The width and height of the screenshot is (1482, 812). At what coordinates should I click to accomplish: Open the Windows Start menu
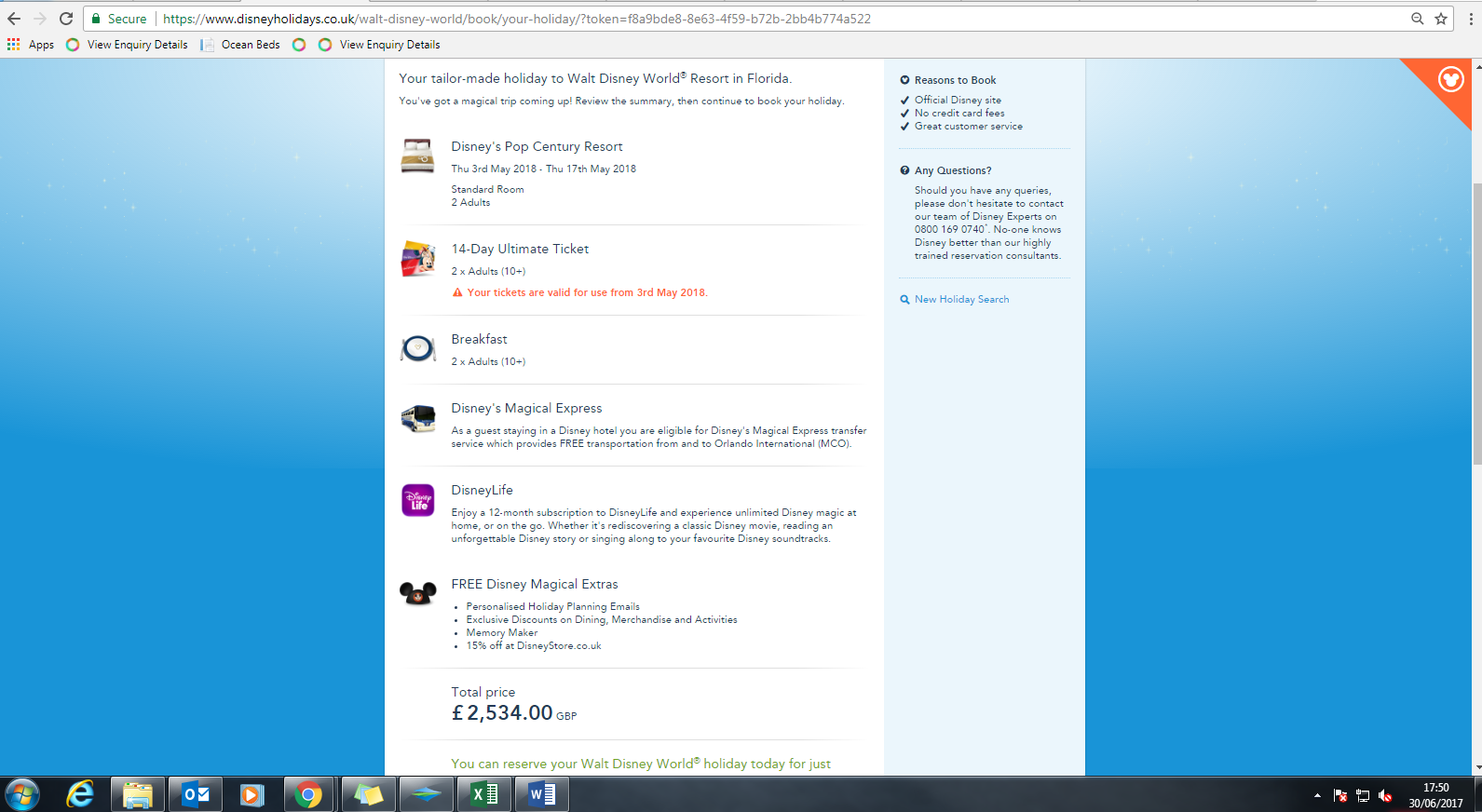(x=22, y=794)
